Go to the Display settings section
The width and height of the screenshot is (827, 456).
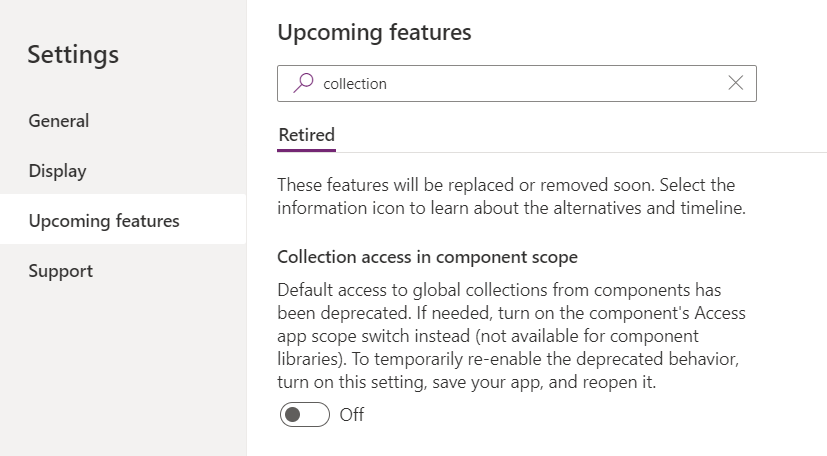pos(58,171)
